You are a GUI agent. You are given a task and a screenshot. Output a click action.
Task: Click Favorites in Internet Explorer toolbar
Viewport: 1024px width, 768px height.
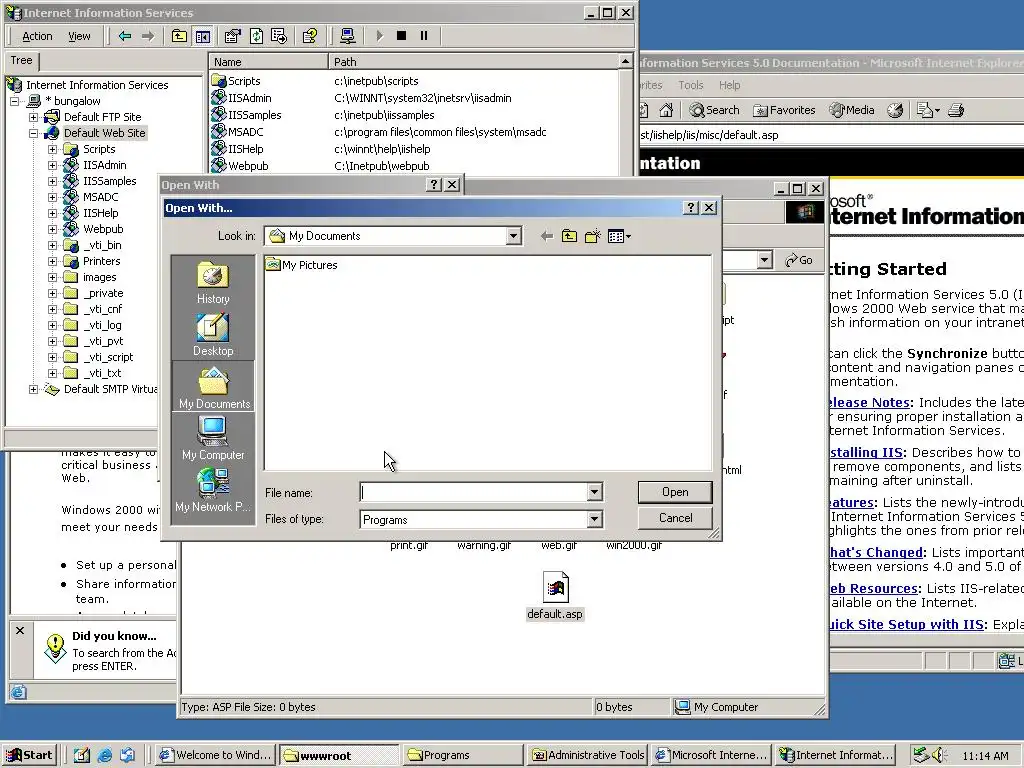[784, 110]
